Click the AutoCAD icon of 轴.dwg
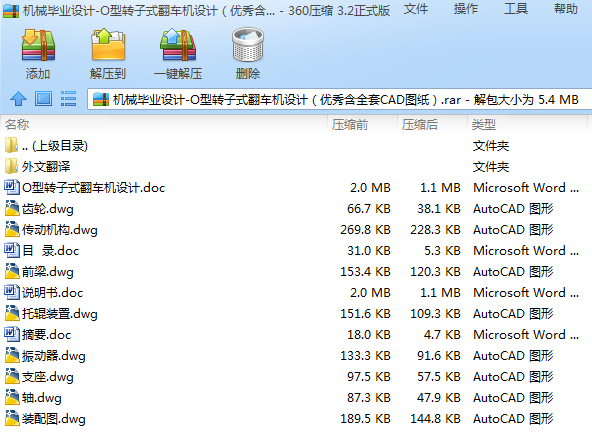This screenshot has width=592, height=438. [x=12, y=398]
